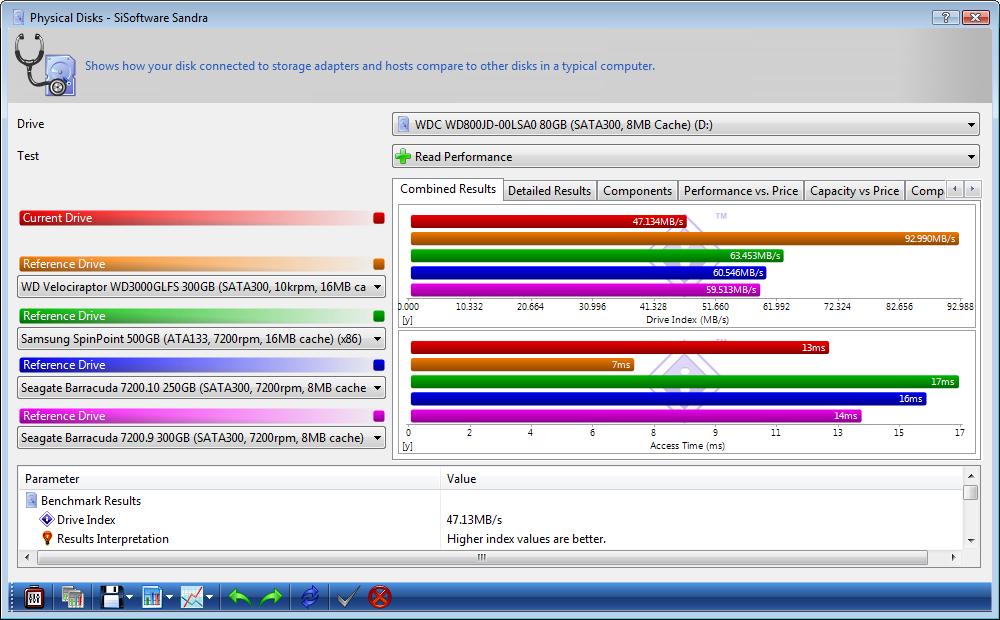Click the Value column header
1000x620 pixels.
point(702,478)
